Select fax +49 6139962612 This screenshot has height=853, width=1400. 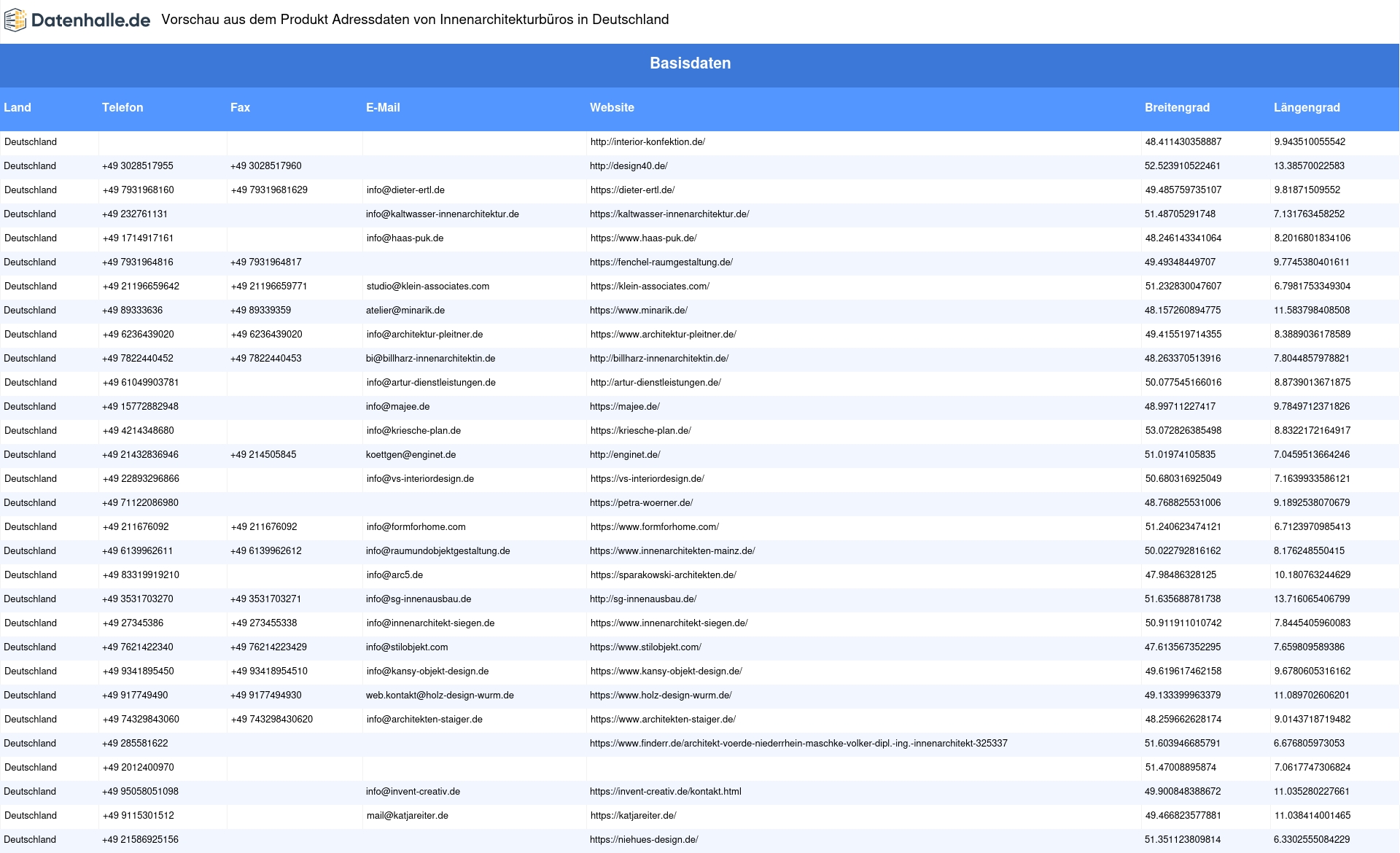point(266,551)
